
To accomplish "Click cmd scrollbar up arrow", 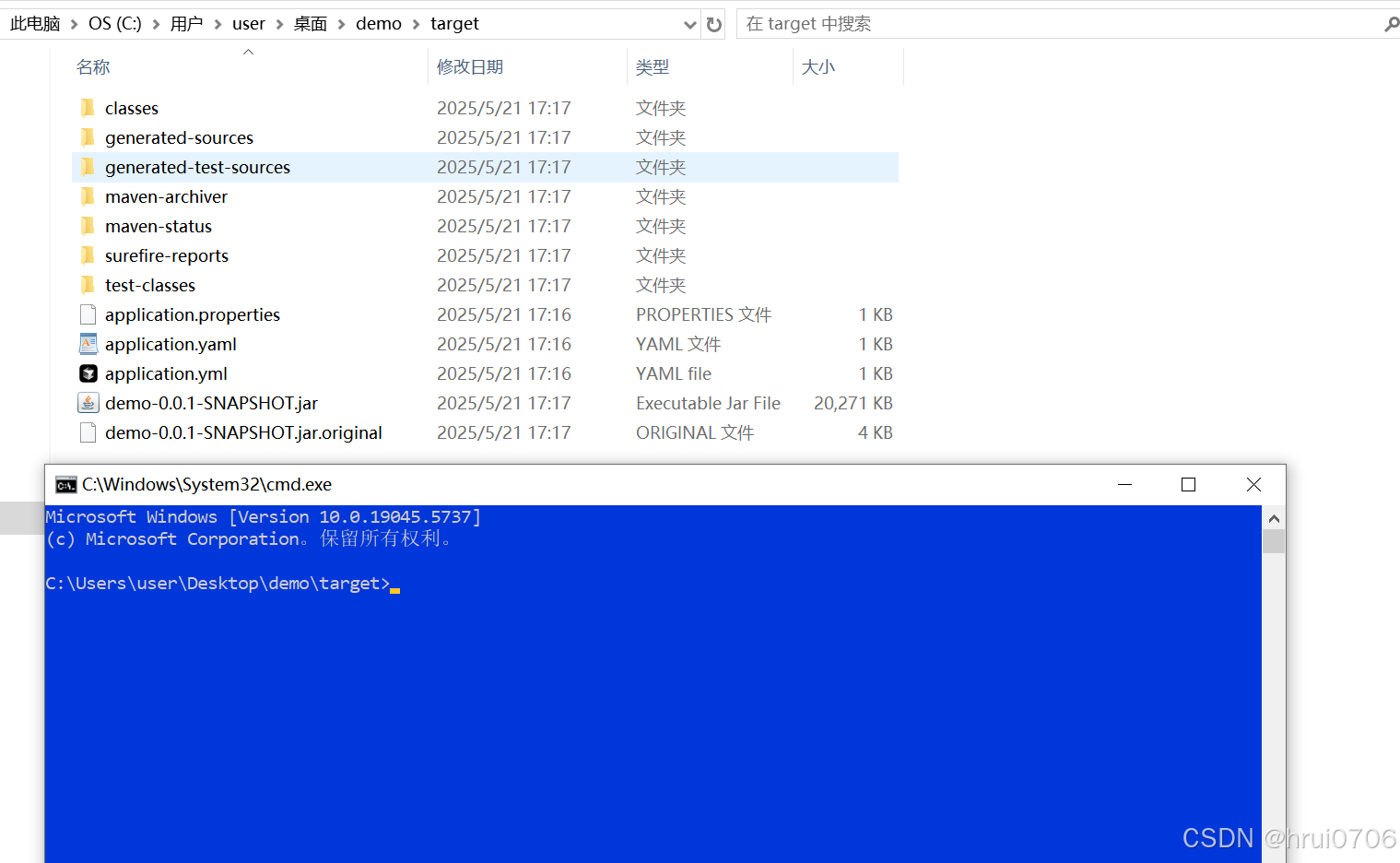I will [x=1274, y=518].
